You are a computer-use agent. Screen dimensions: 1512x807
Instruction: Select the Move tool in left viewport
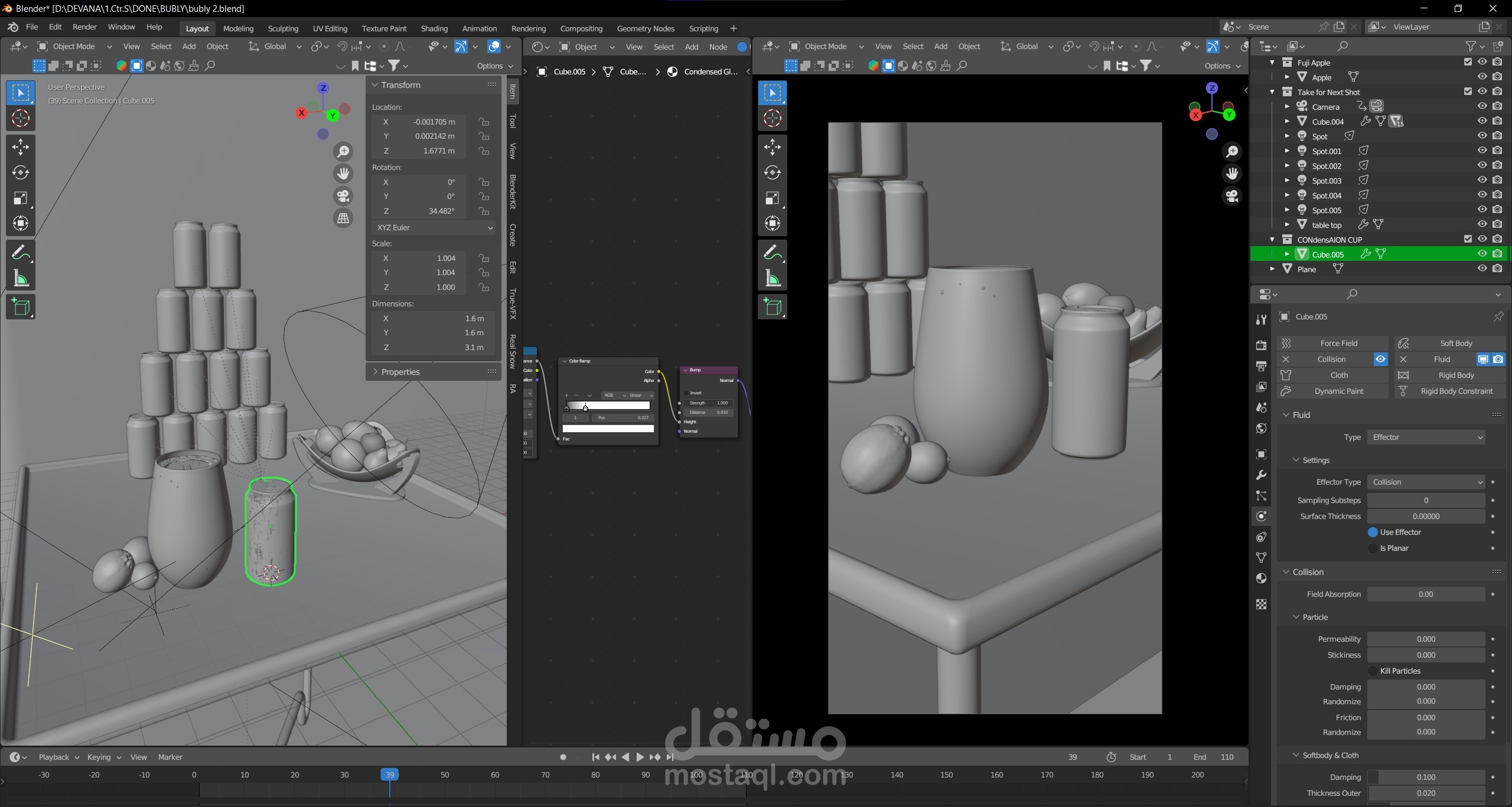coord(21,146)
